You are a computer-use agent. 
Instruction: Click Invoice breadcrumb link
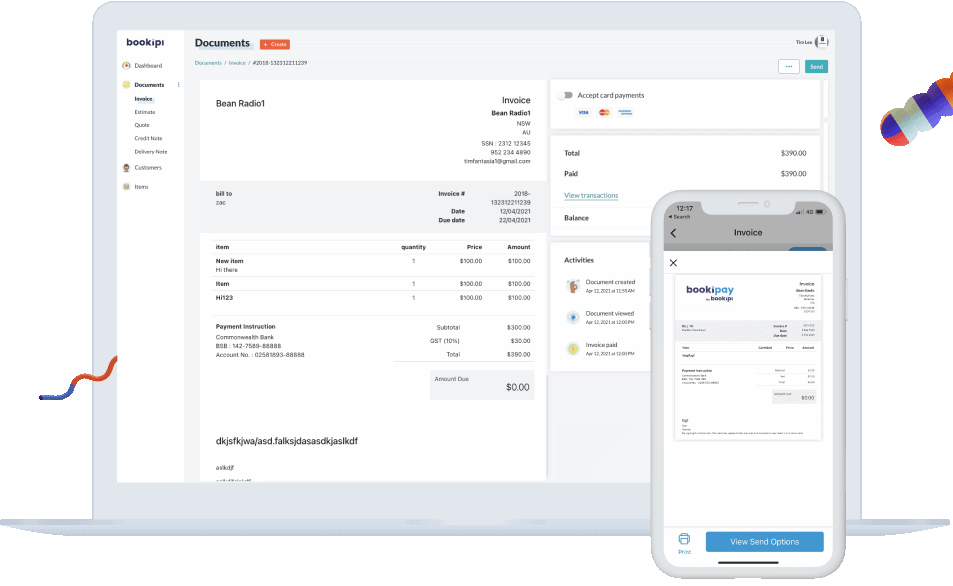tap(237, 63)
